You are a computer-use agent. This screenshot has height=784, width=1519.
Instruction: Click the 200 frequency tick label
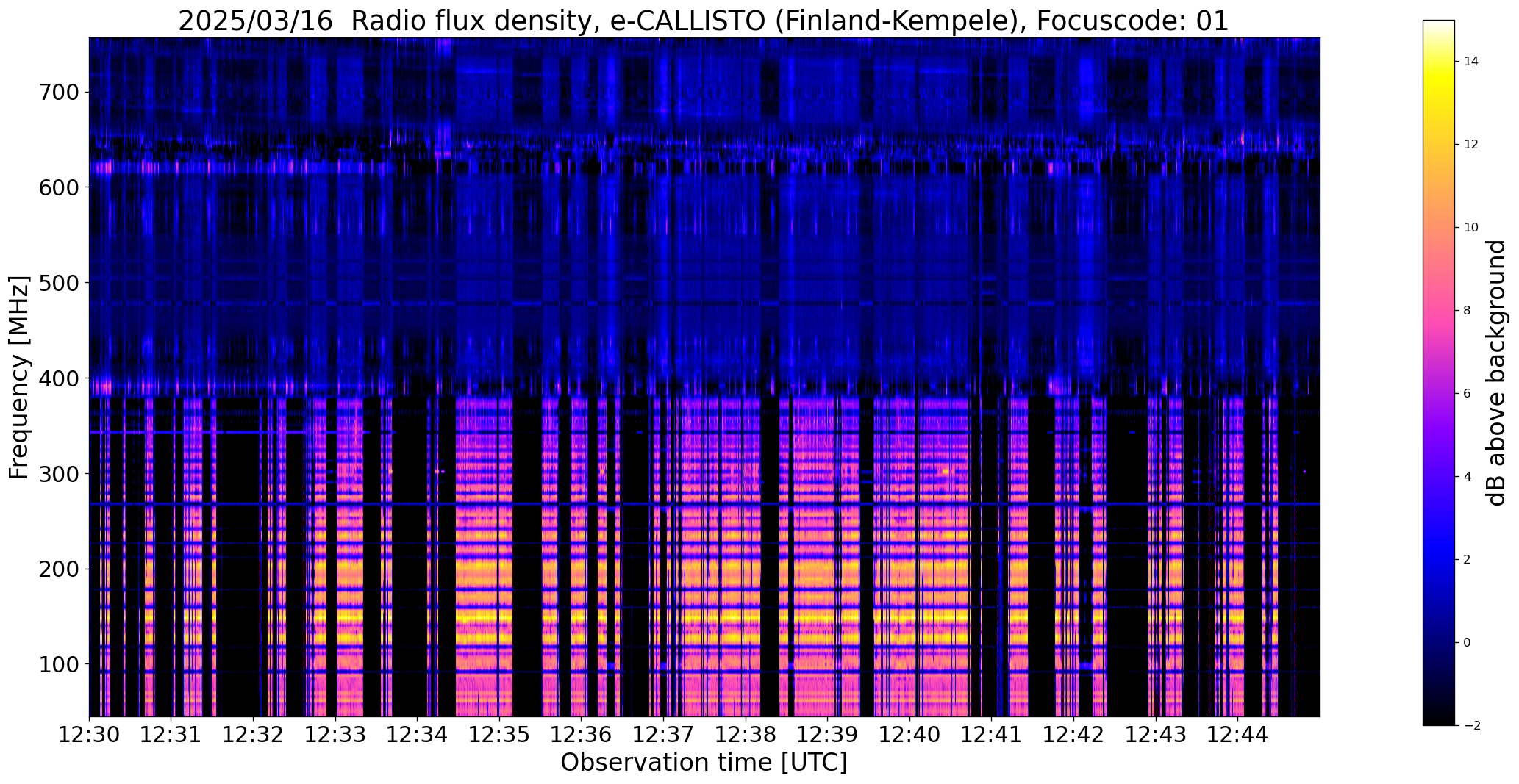tap(59, 569)
